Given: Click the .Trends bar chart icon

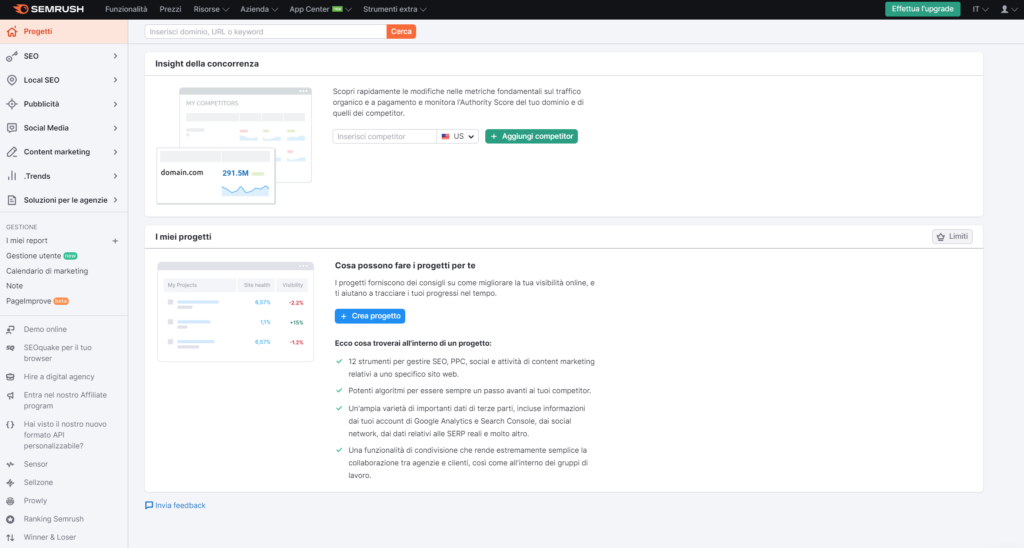Looking at the screenshot, I should click(12, 176).
